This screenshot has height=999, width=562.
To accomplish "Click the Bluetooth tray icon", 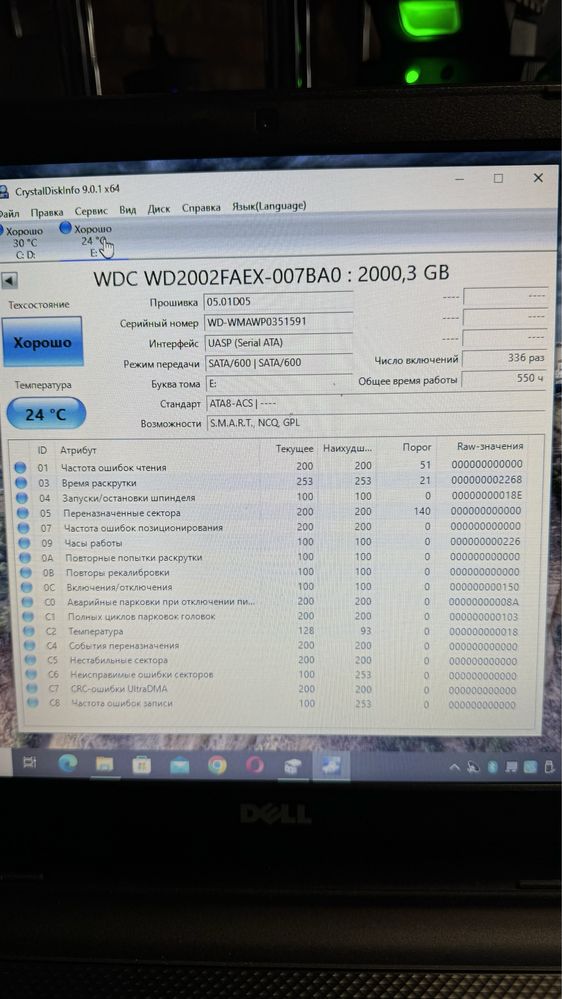I will point(493,766).
